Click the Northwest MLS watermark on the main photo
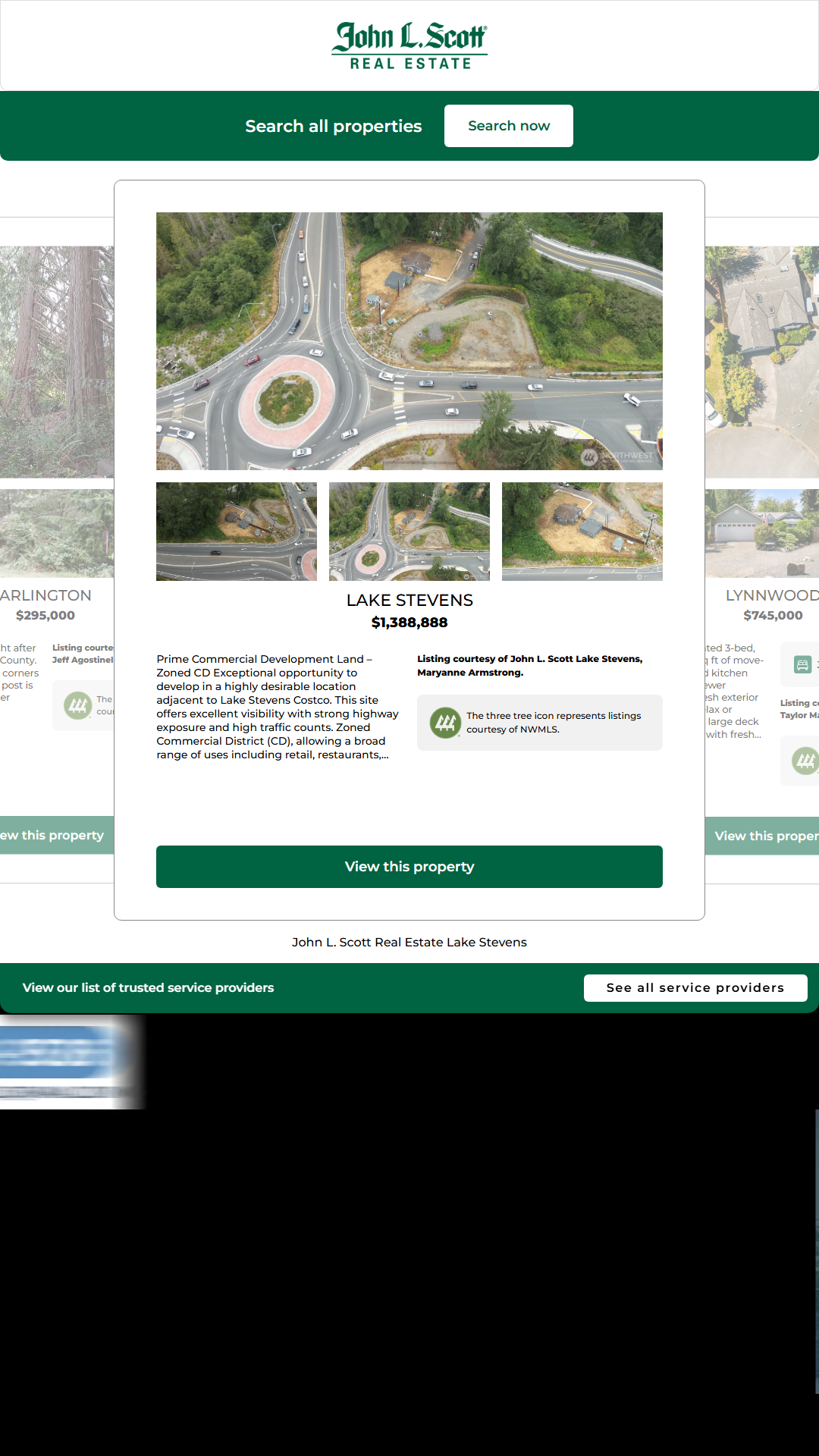Viewport: 819px width, 1456px height. click(617, 457)
